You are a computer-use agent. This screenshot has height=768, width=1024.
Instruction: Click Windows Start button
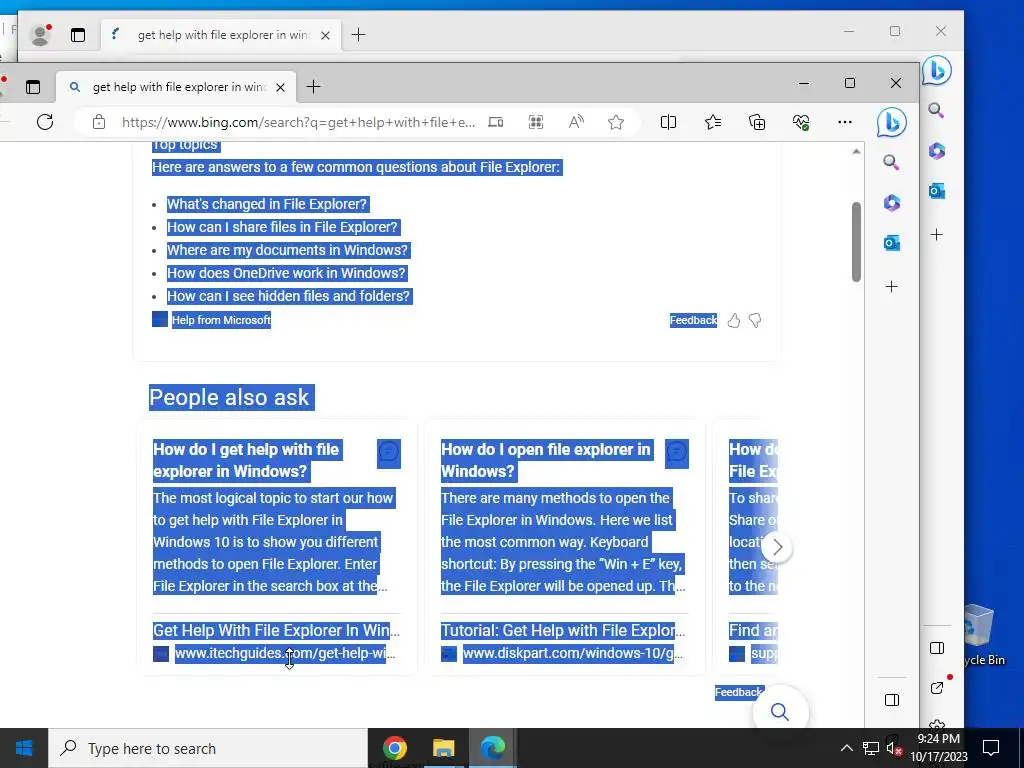(x=24, y=748)
